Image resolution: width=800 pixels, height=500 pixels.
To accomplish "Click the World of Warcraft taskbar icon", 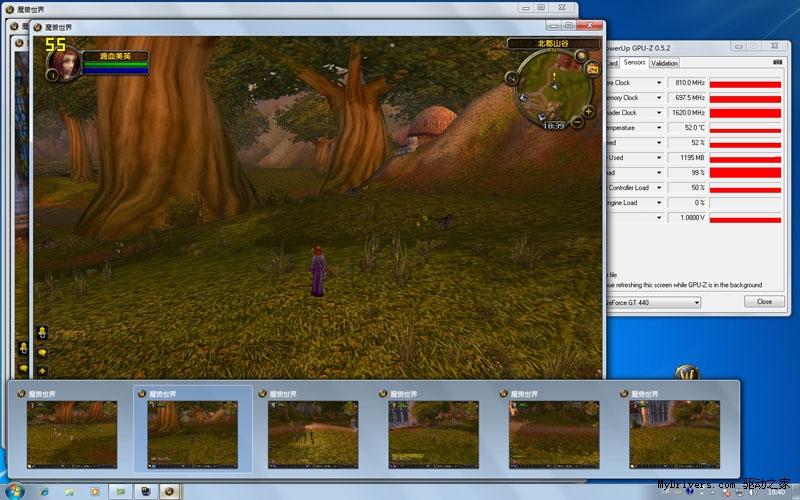I will click(x=169, y=492).
